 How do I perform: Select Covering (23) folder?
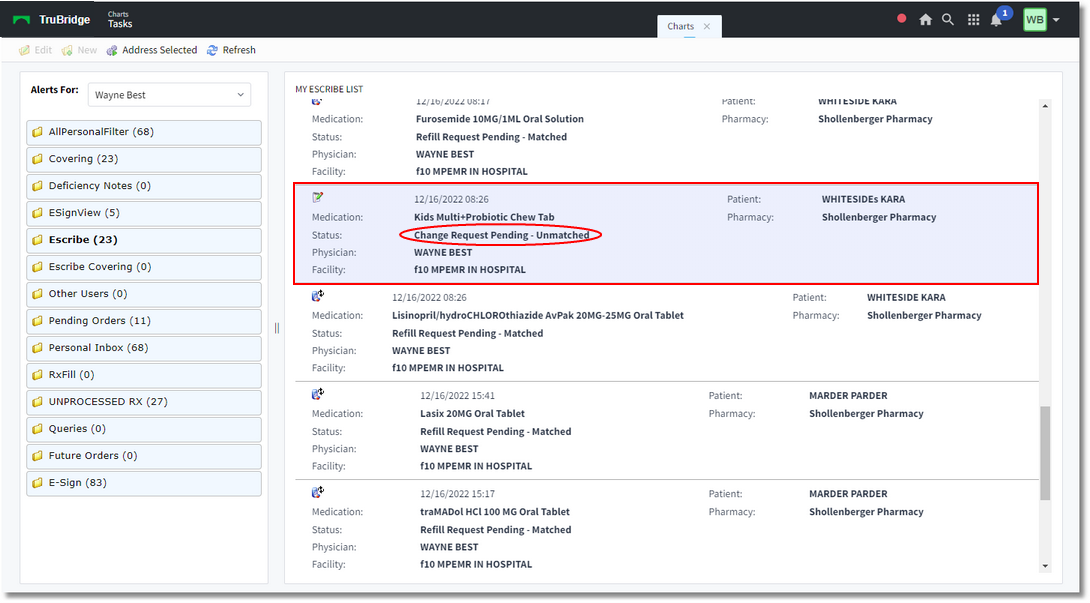(144, 159)
